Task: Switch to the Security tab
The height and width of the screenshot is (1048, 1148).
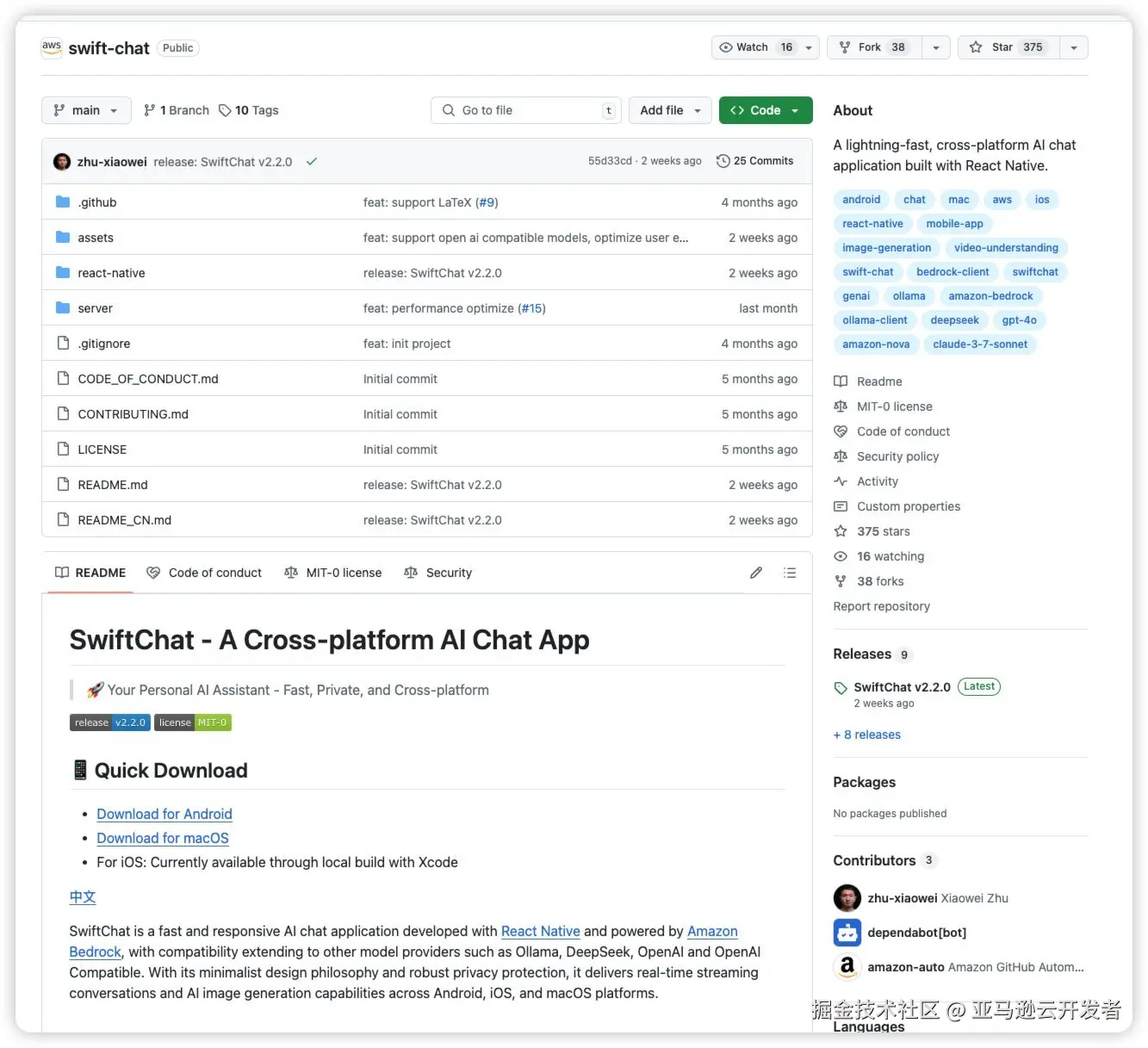Action: tap(438, 573)
